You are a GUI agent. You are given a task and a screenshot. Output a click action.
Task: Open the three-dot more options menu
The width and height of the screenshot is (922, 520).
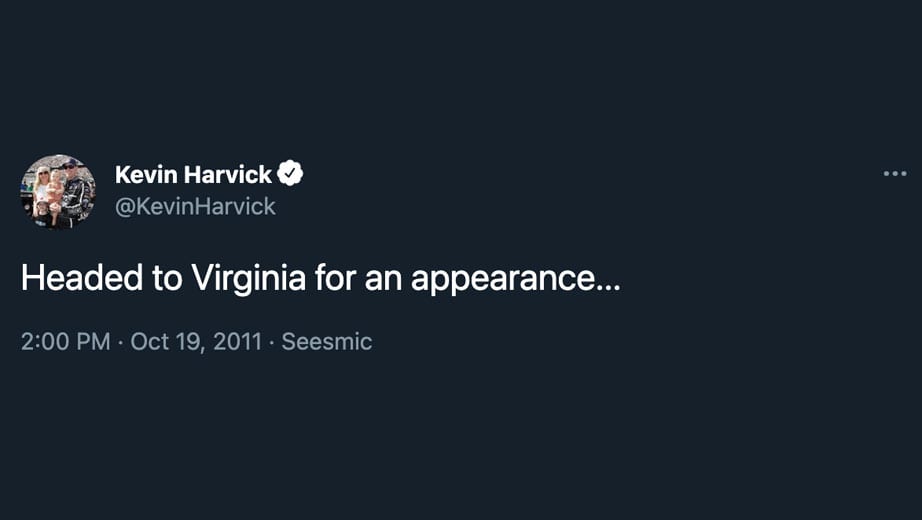coord(894,174)
